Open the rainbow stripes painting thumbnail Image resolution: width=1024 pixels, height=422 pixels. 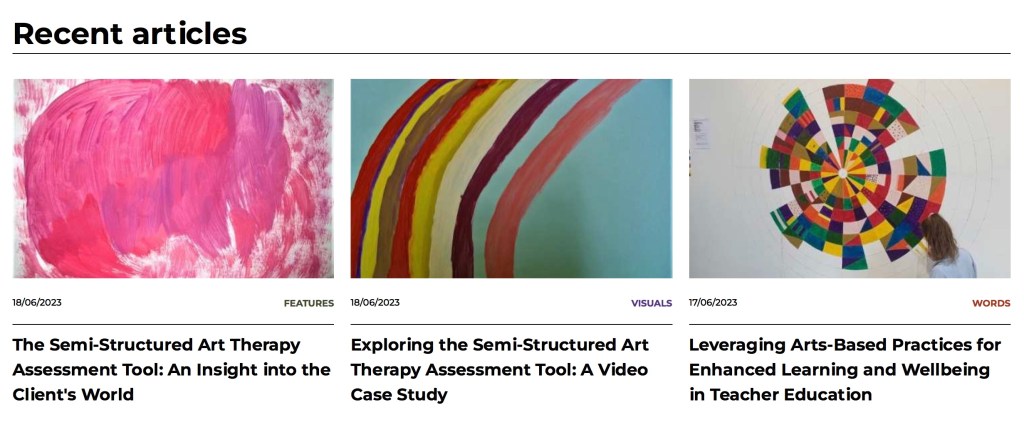[x=511, y=178]
